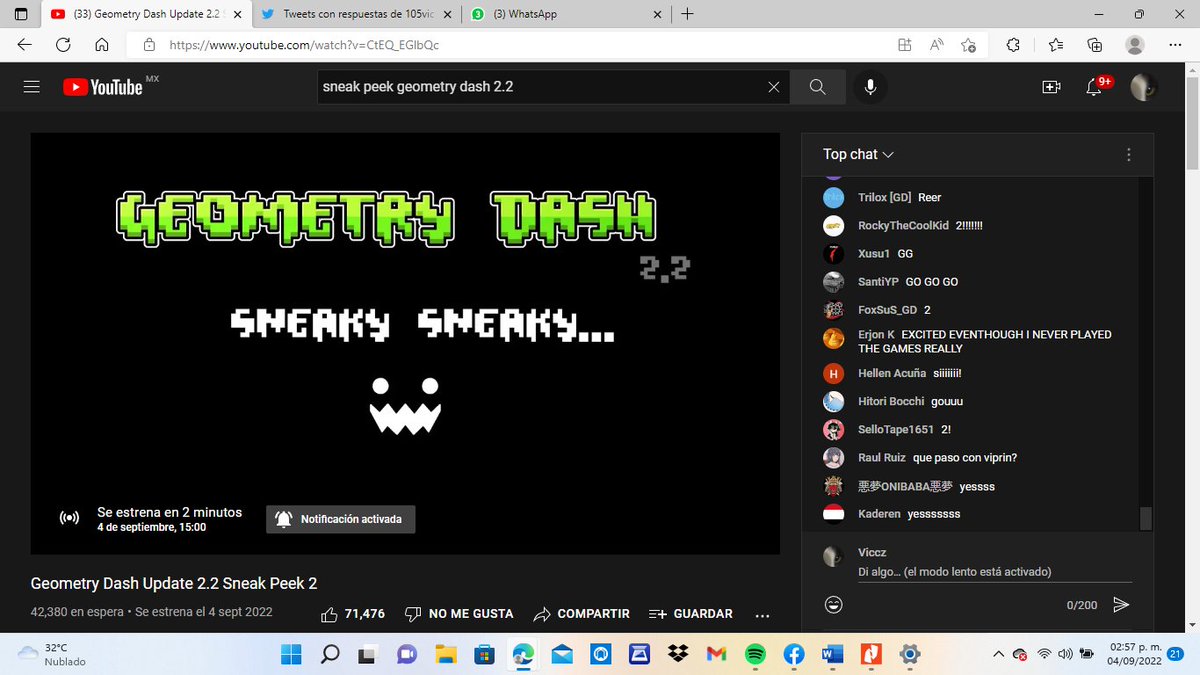Start voice search with the microphone

click(871, 87)
